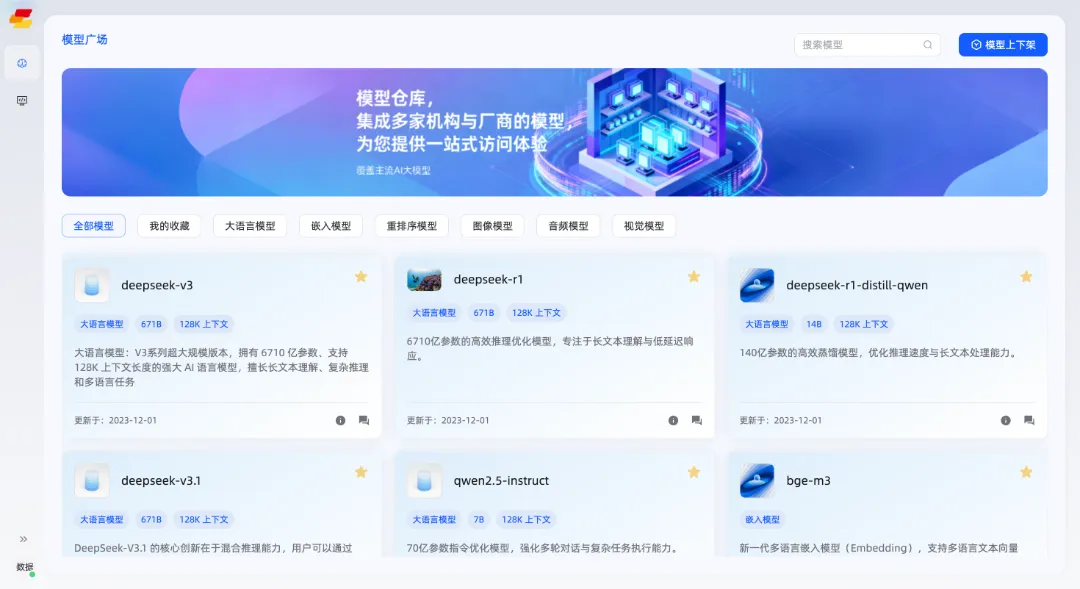Click the 模型广场 page title

coord(85,39)
